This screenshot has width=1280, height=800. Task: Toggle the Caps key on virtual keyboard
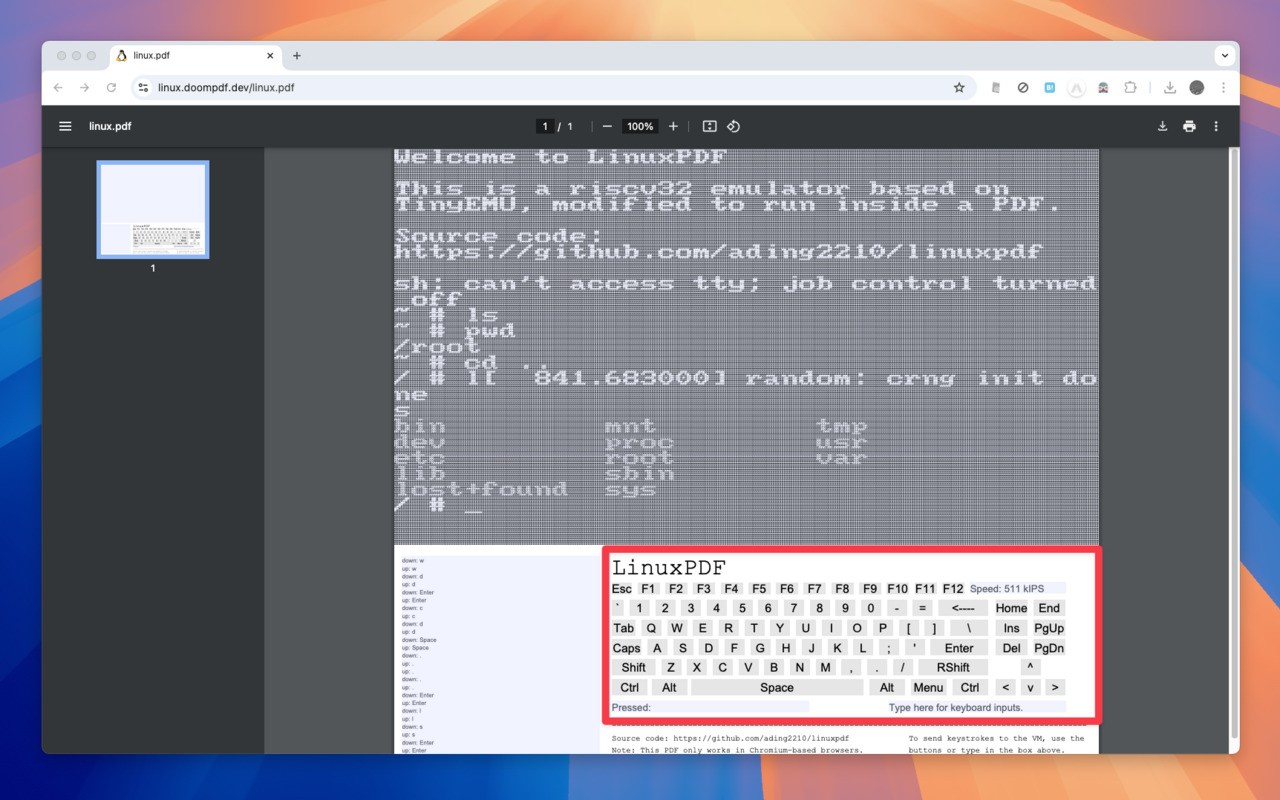tap(626, 648)
